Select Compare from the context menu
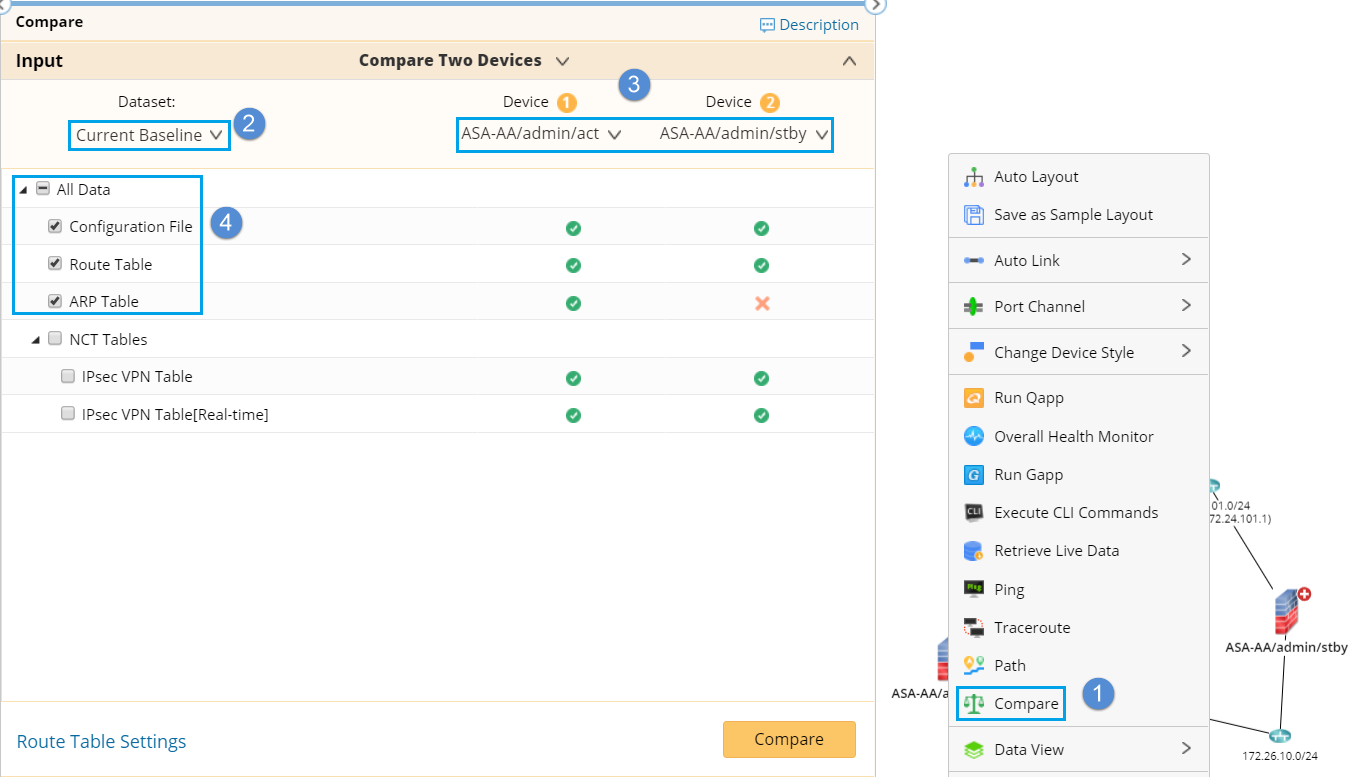The width and height of the screenshot is (1353, 777). pyautogui.click(x=1025, y=704)
